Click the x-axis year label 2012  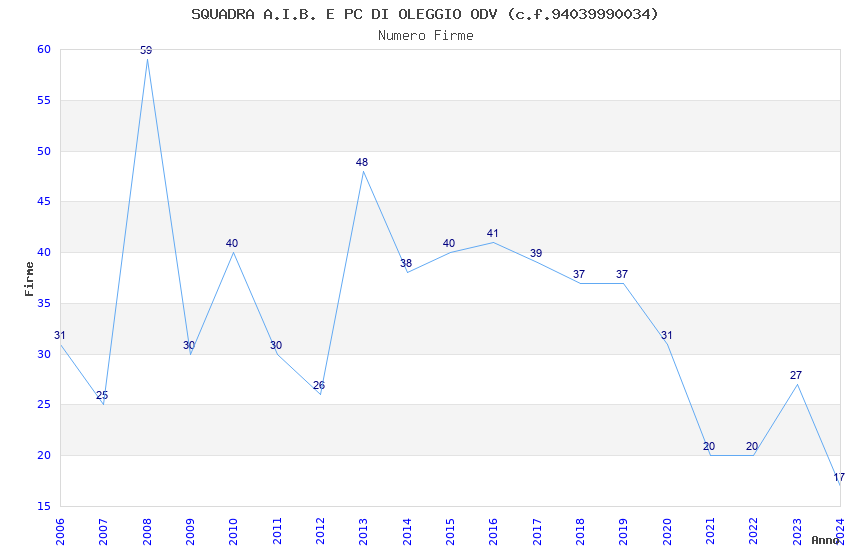pos(320,532)
